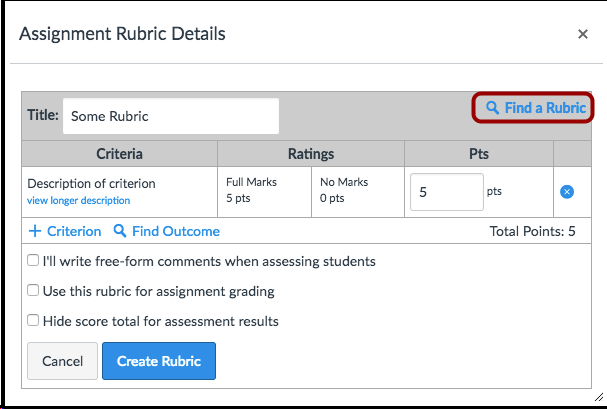Close the Assignment Rubric Details dialog
Image resolution: width=607 pixels, height=409 pixels.
(x=583, y=34)
